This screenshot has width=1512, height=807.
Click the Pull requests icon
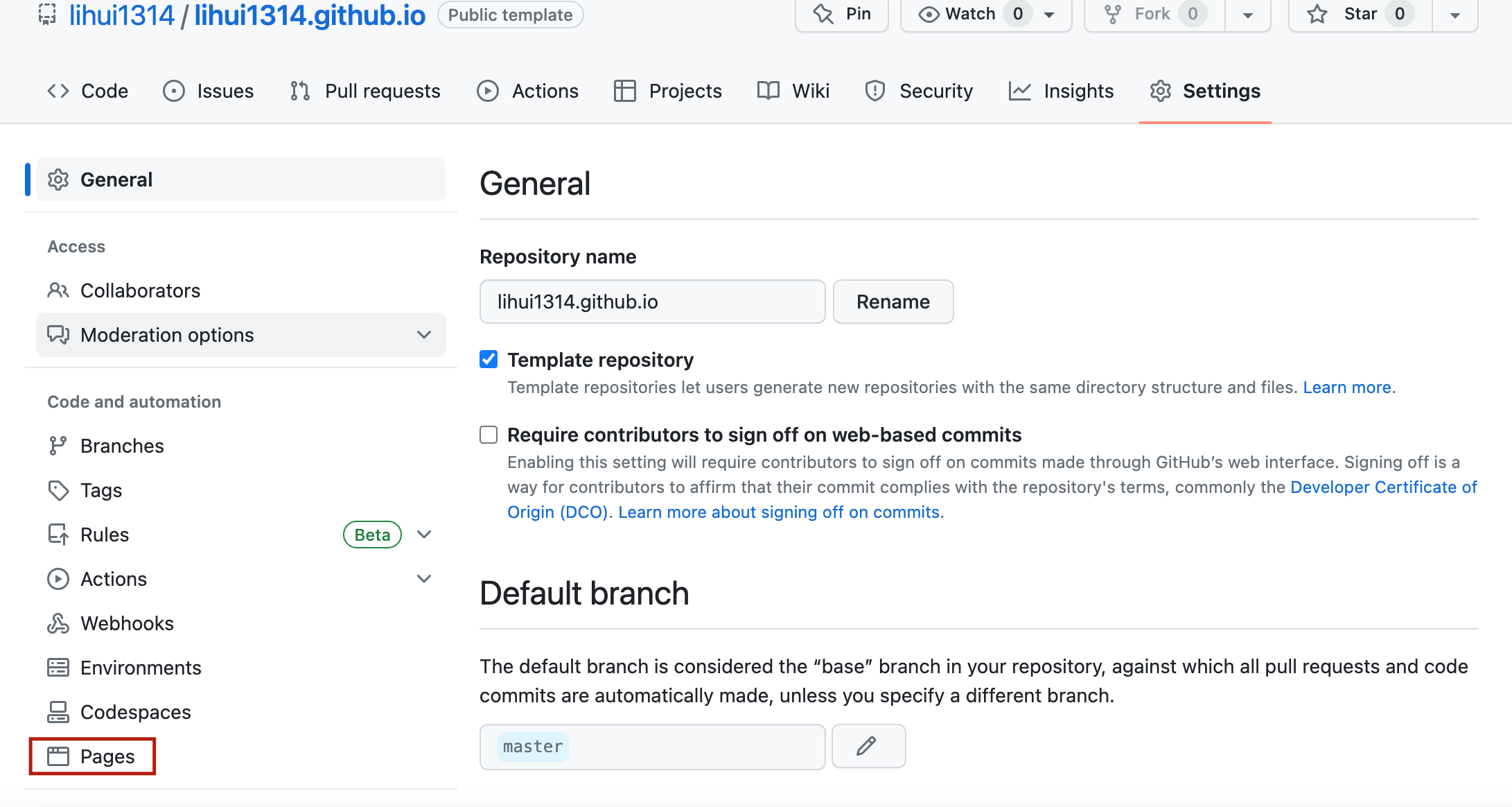coord(300,91)
